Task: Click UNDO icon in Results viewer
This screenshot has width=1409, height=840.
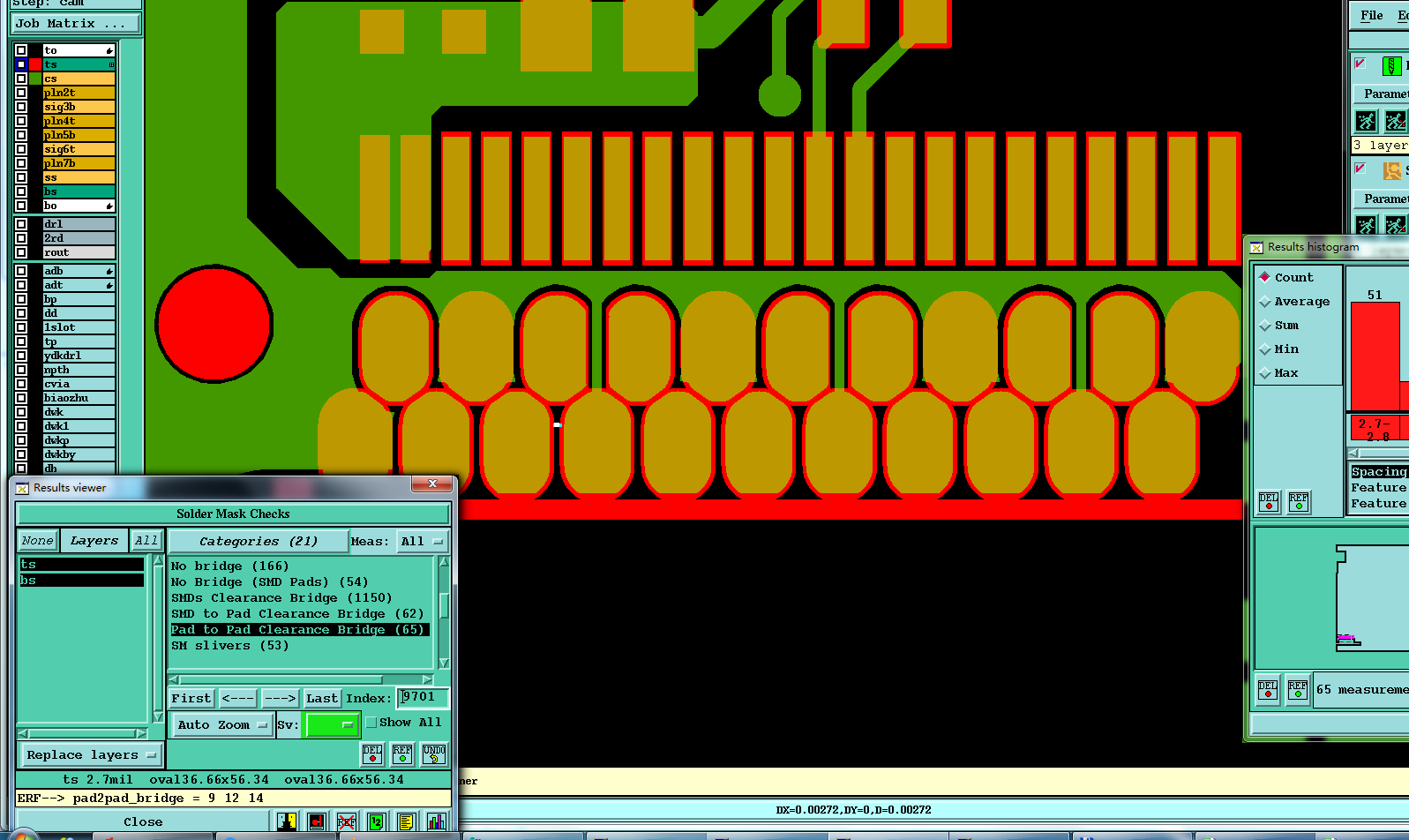Action: click(x=434, y=754)
